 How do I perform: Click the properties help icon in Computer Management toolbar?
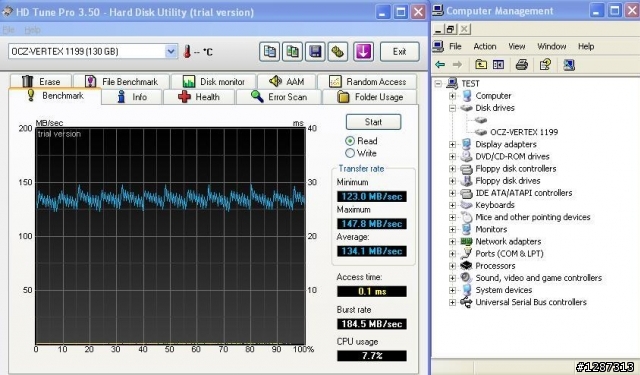point(545,64)
